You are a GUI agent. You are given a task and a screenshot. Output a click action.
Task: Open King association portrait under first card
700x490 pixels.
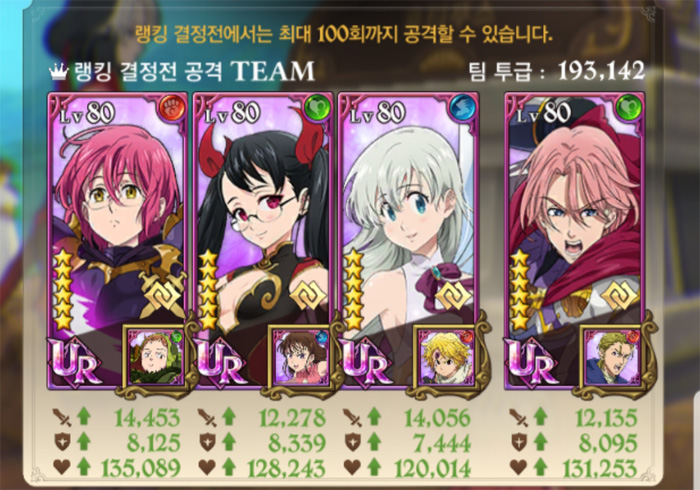pos(154,357)
